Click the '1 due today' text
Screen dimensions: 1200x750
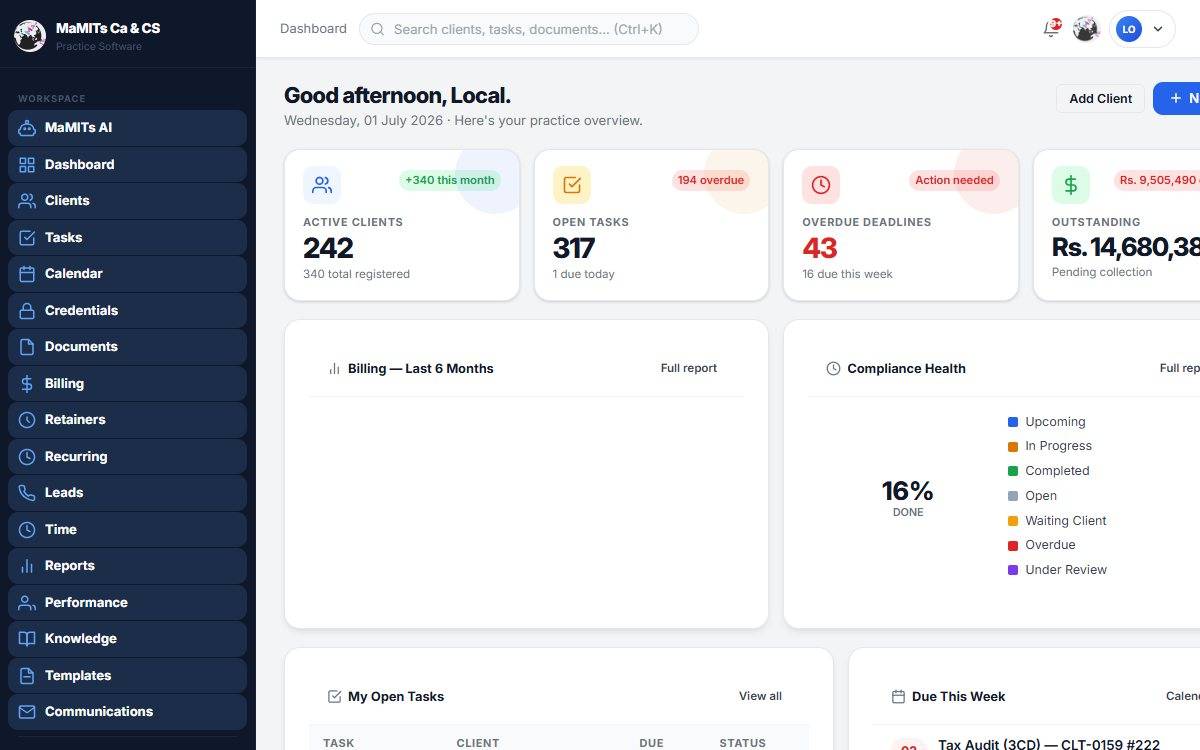(584, 274)
